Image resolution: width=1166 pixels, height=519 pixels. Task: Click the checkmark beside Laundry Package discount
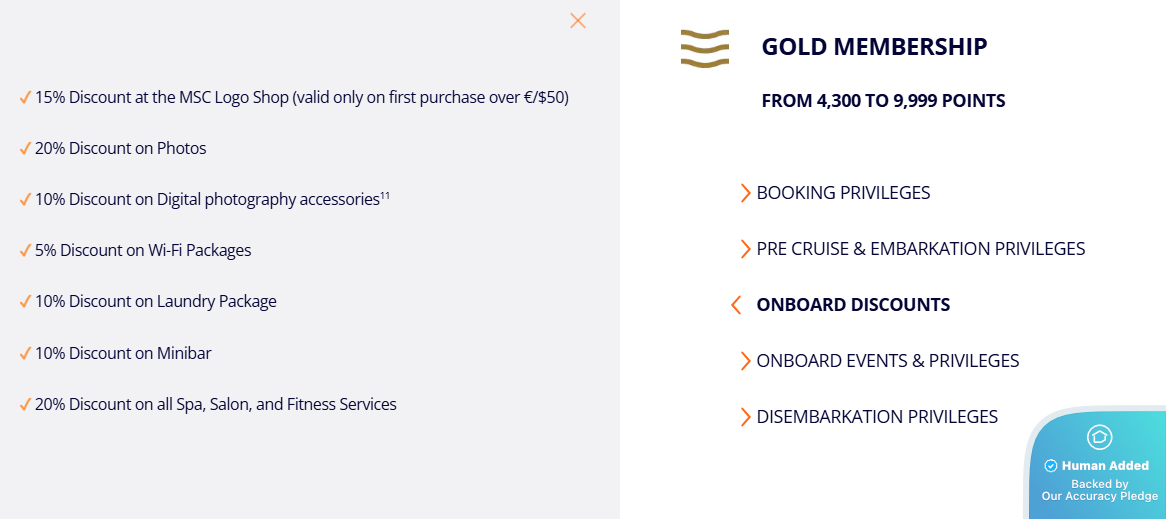pos(25,301)
